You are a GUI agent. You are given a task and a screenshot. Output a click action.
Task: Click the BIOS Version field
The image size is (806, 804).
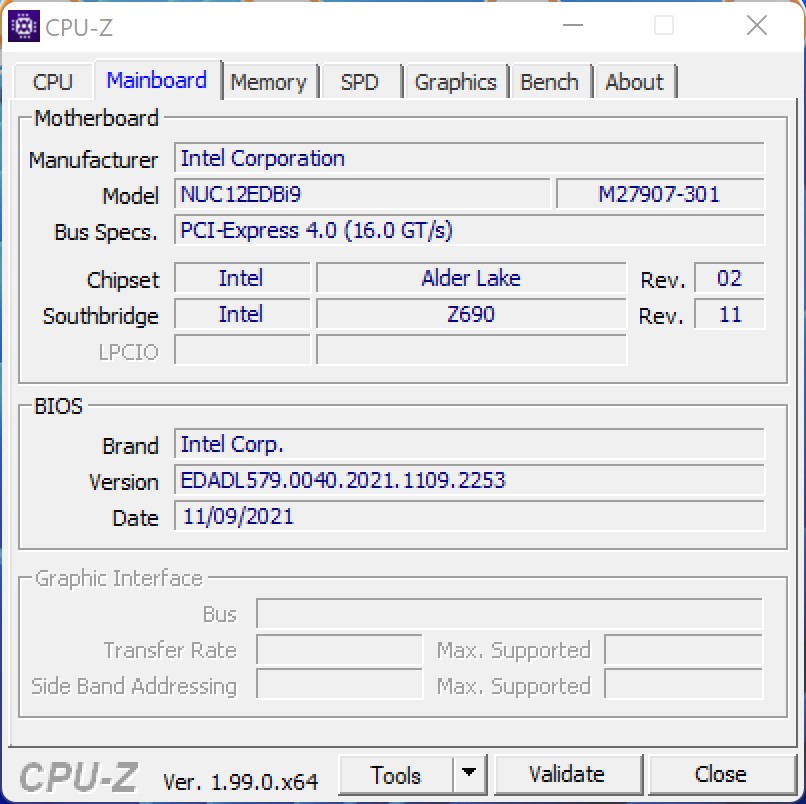point(469,480)
